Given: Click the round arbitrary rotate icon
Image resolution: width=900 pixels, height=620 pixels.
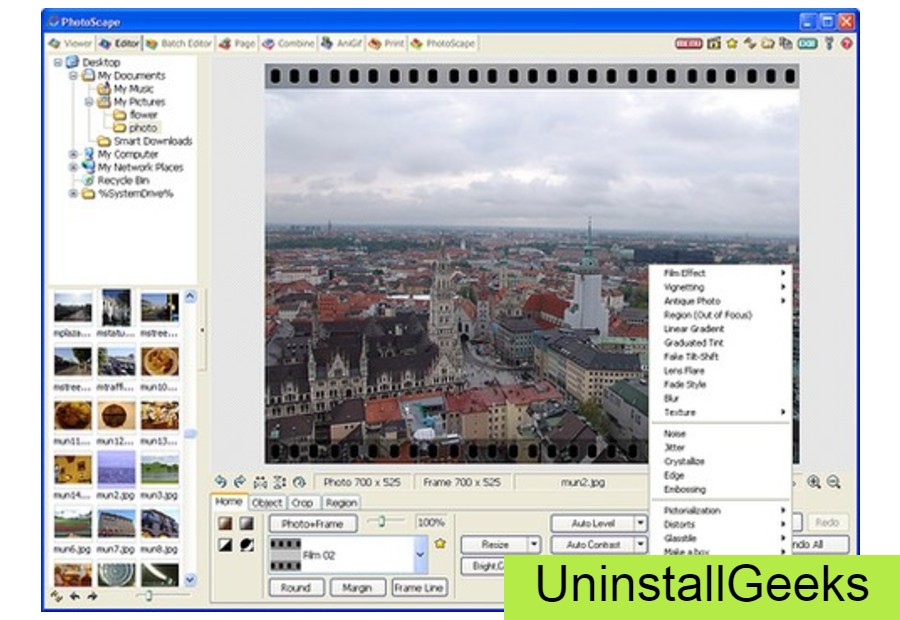Looking at the screenshot, I should coord(299,482).
